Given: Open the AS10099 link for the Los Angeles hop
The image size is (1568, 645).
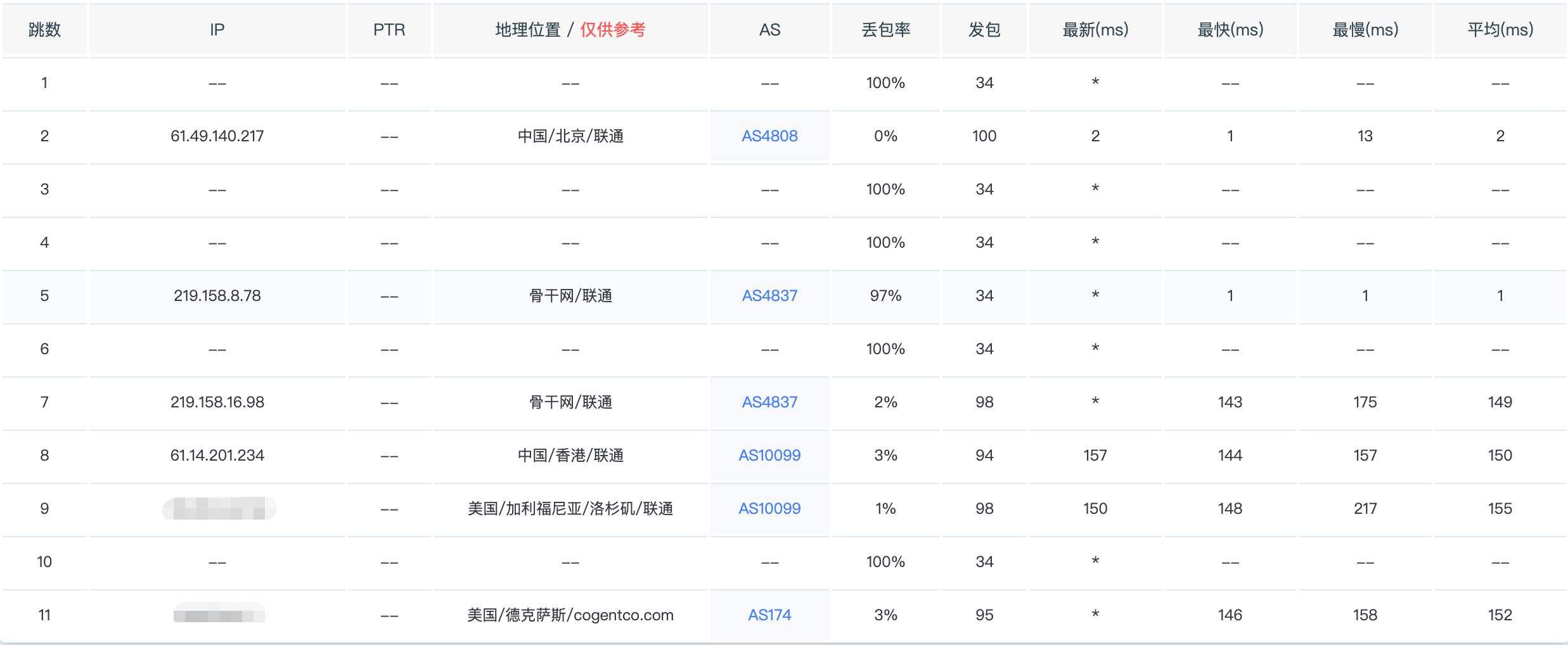Looking at the screenshot, I should pyautogui.click(x=769, y=509).
